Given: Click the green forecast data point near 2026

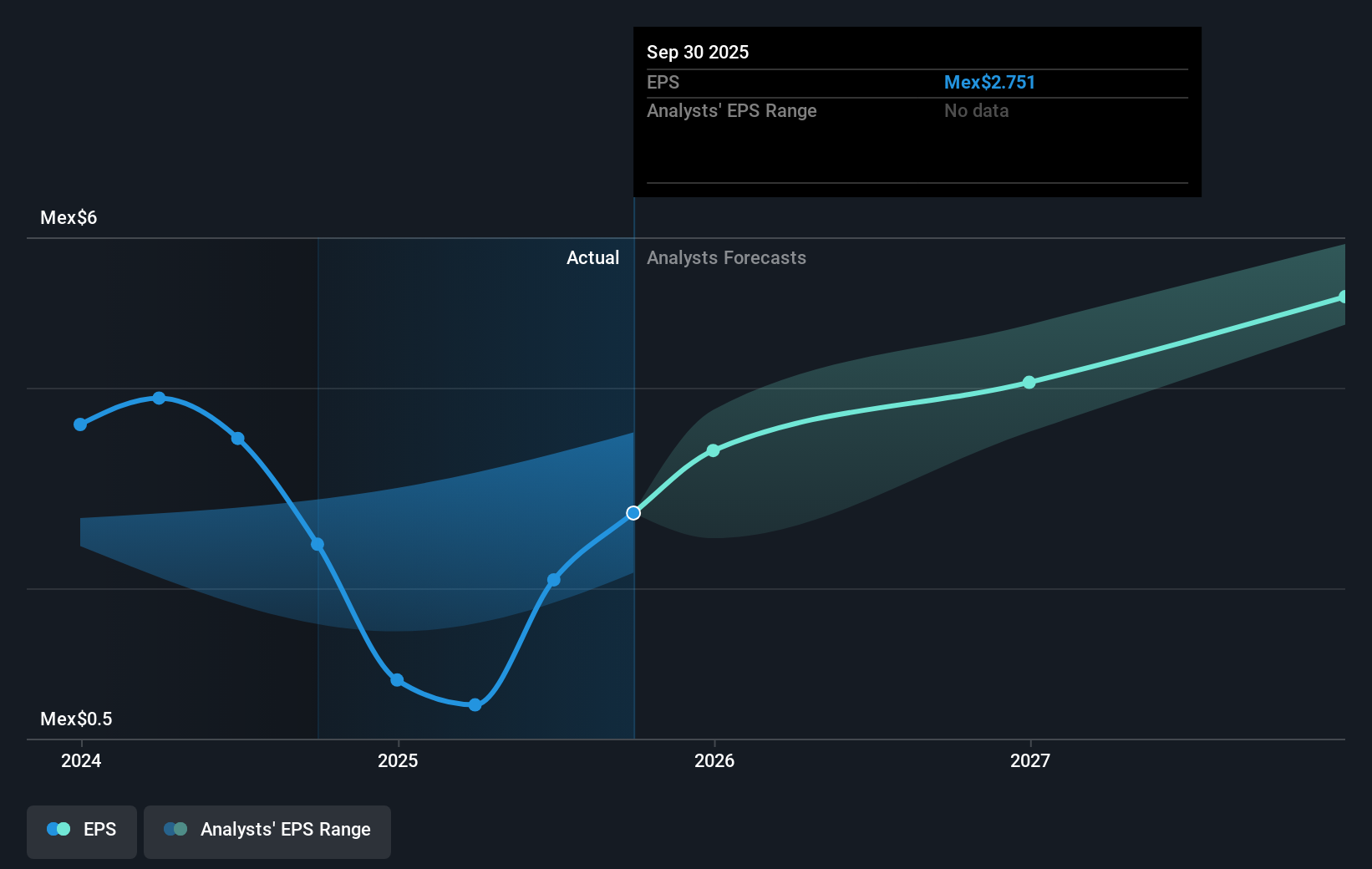Looking at the screenshot, I should coord(713,450).
